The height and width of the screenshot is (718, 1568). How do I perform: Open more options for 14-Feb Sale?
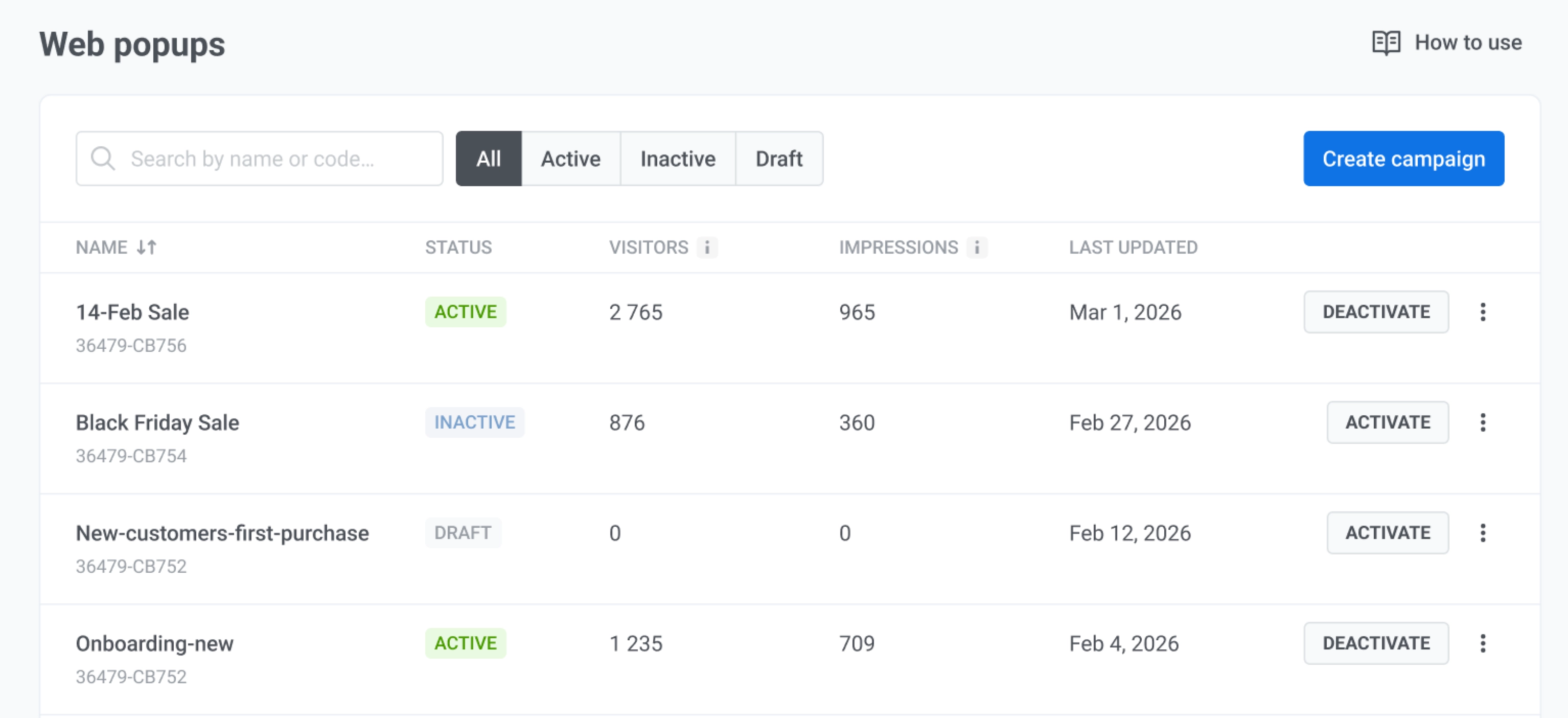pos(1483,312)
